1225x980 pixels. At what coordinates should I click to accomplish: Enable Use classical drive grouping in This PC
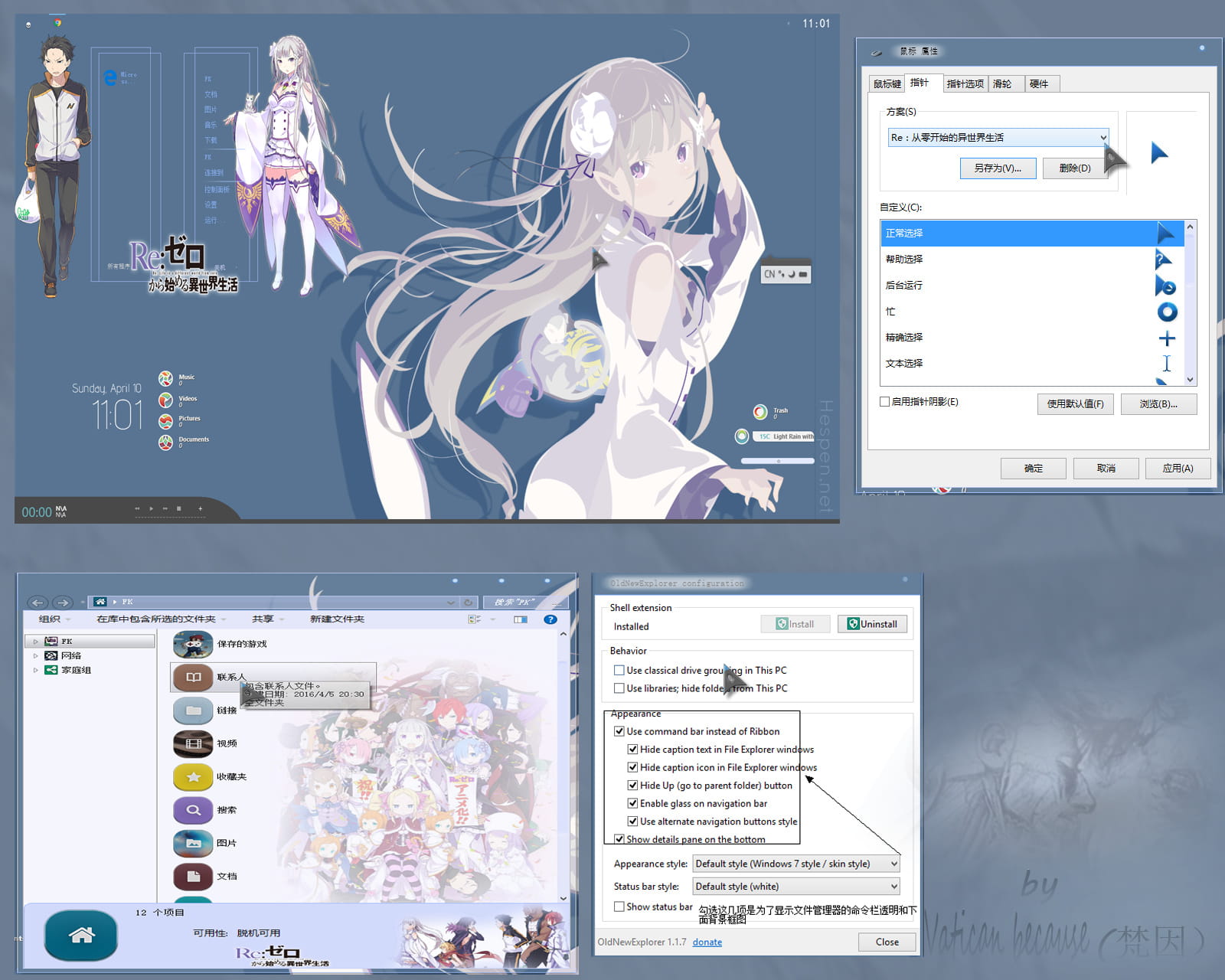coord(619,670)
